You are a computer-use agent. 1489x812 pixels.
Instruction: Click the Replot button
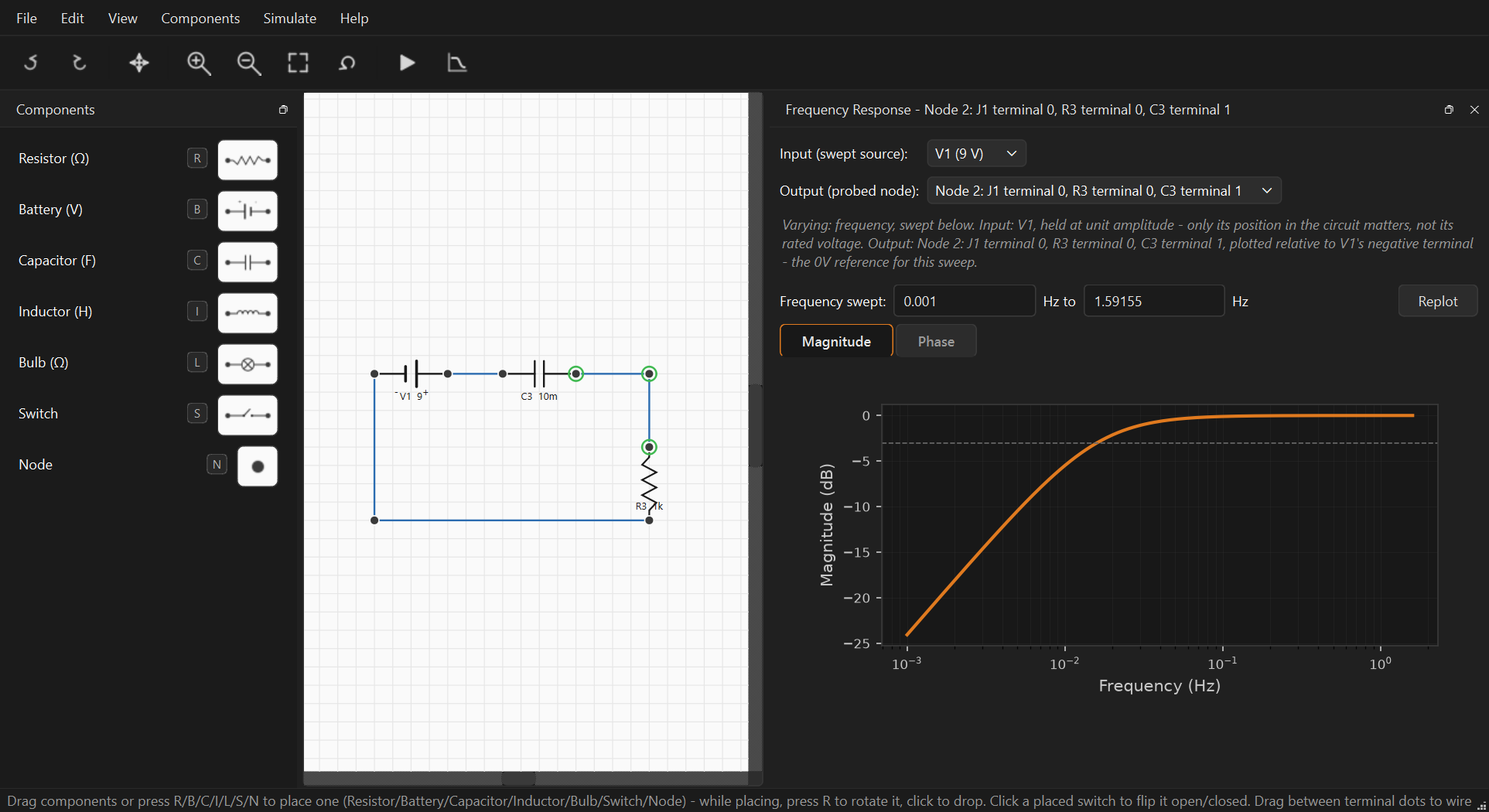click(1437, 301)
